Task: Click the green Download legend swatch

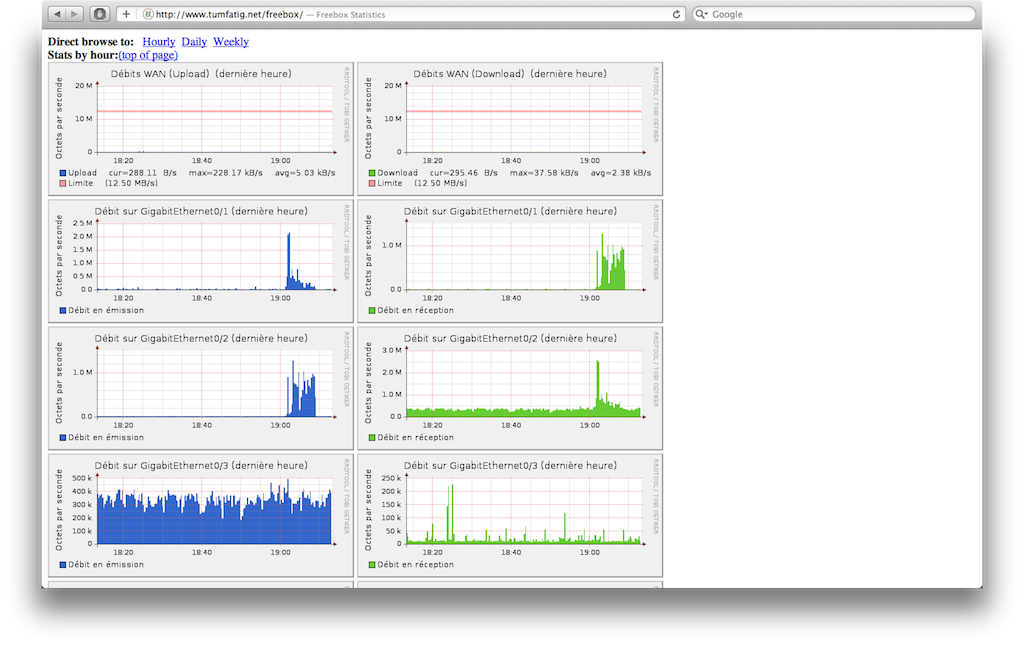Action: [372, 173]
